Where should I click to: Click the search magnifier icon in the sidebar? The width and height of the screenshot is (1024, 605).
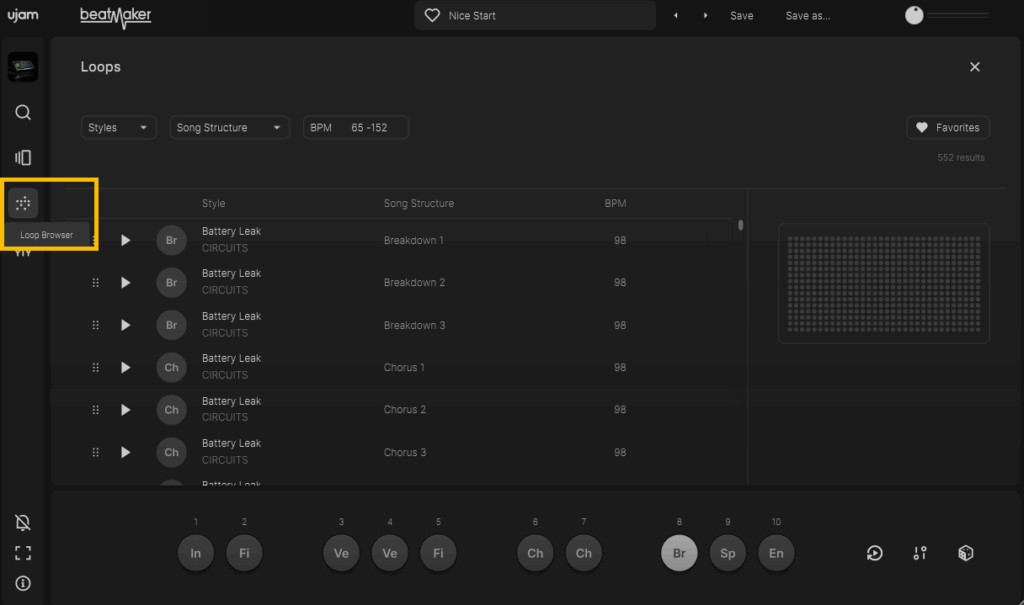tap(23, 112)
